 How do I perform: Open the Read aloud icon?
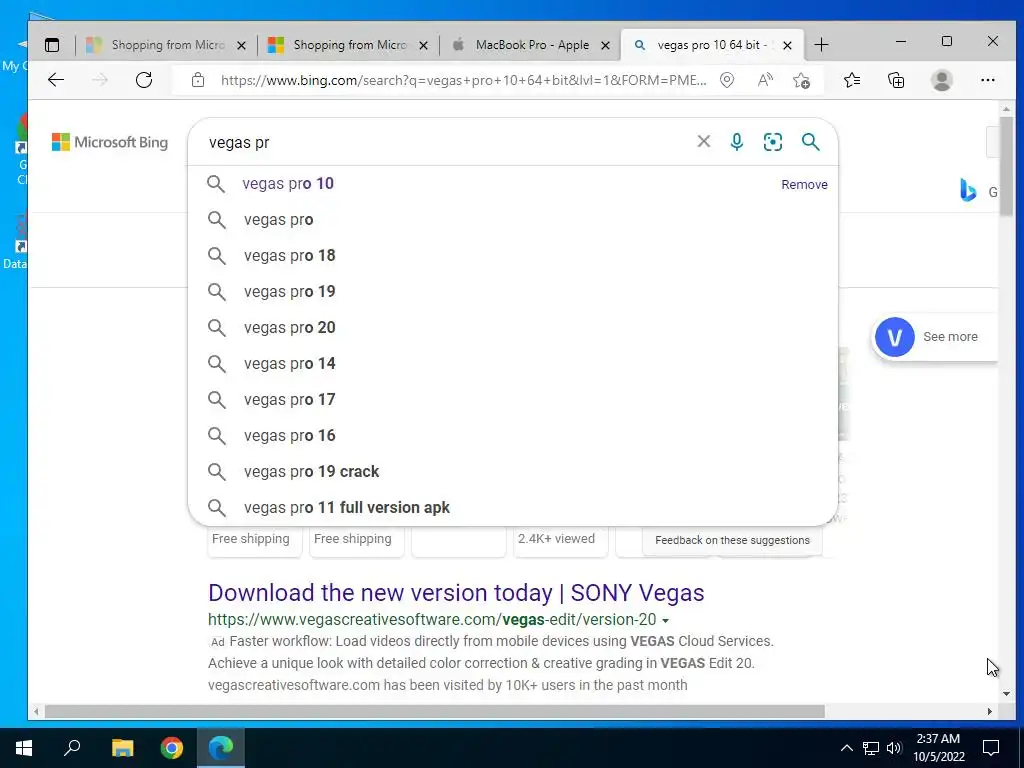pyautogui.click(x=765, y=80)
